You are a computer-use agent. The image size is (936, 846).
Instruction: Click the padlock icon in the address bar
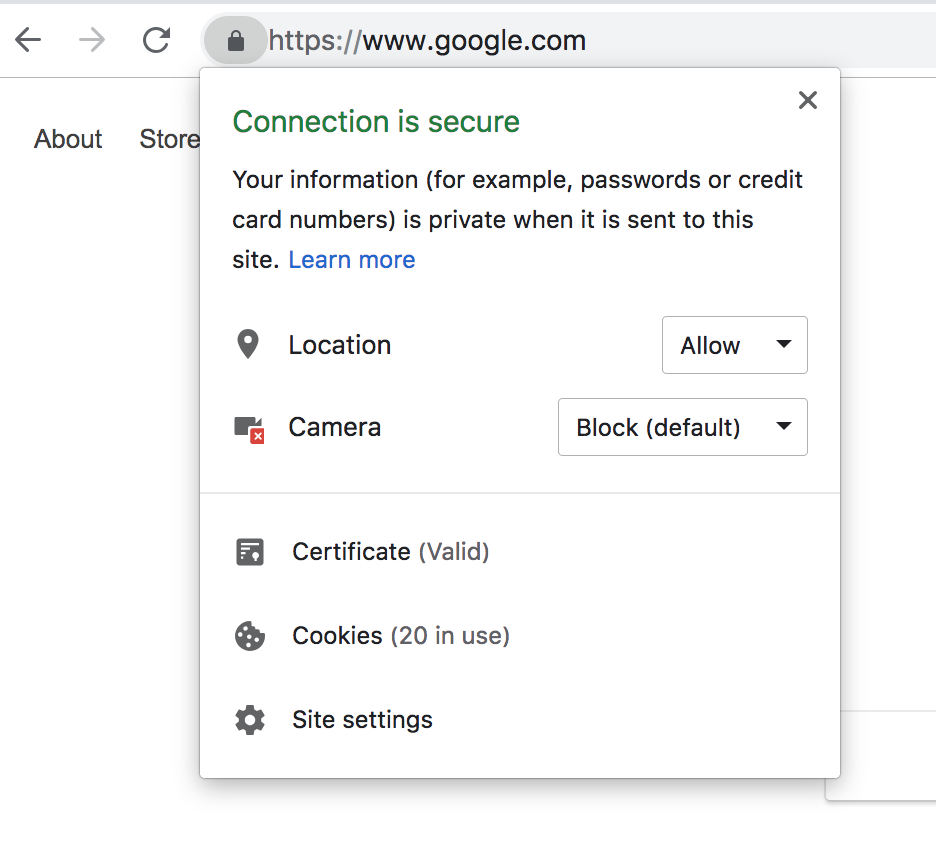click(236, 41)
